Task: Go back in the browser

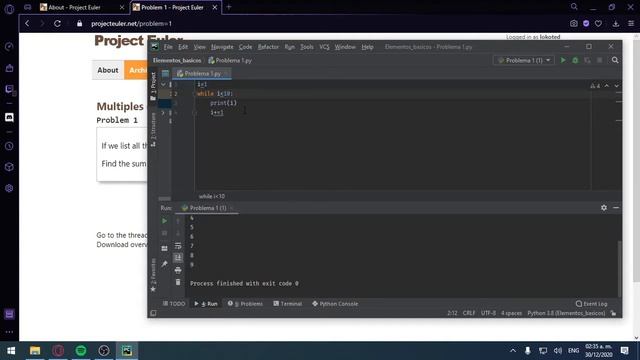Action: 27,24
